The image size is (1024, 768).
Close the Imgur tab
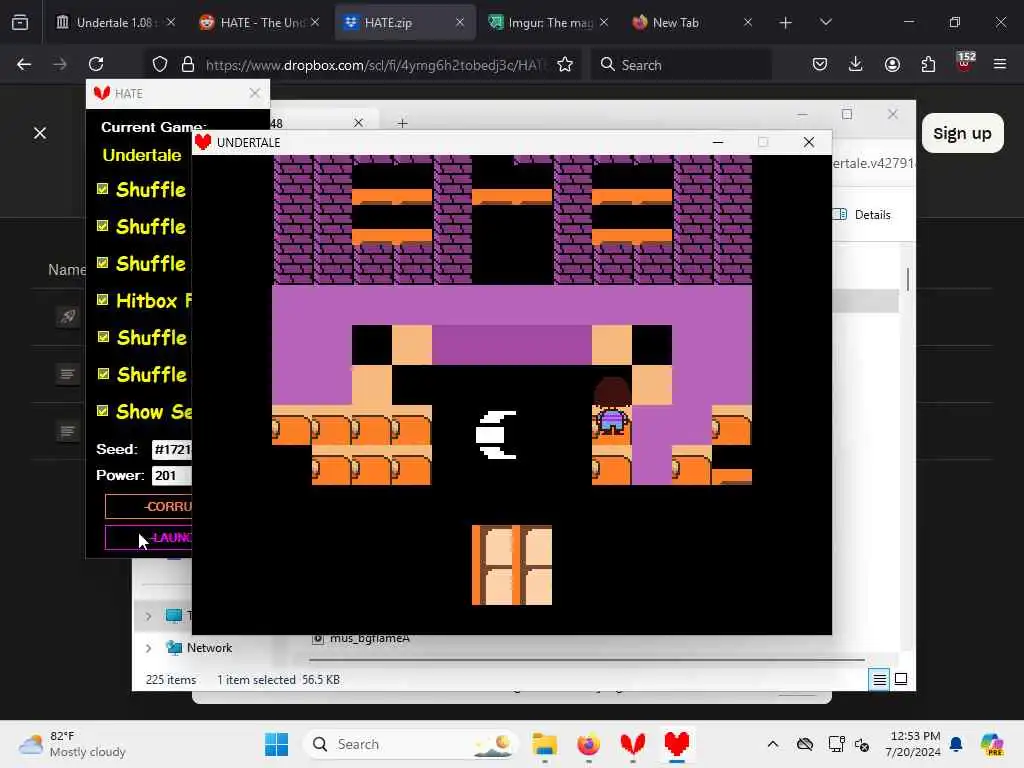click(604, 23)
